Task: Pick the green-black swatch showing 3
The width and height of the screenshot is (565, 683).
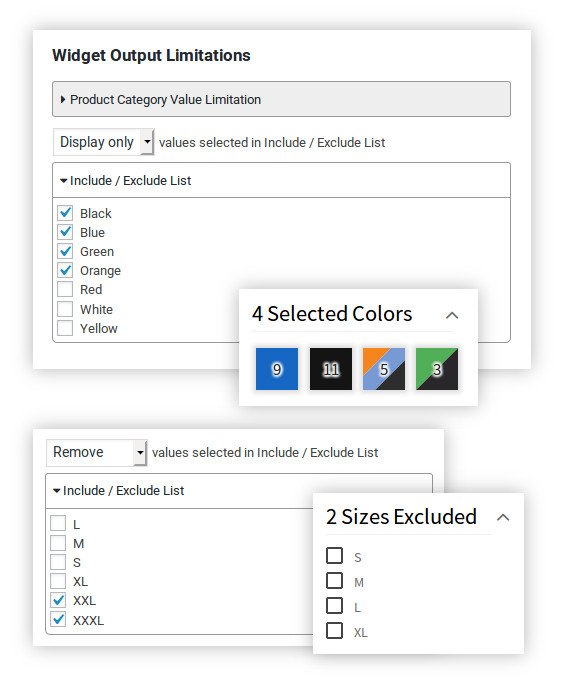Action: click(437, 369)
